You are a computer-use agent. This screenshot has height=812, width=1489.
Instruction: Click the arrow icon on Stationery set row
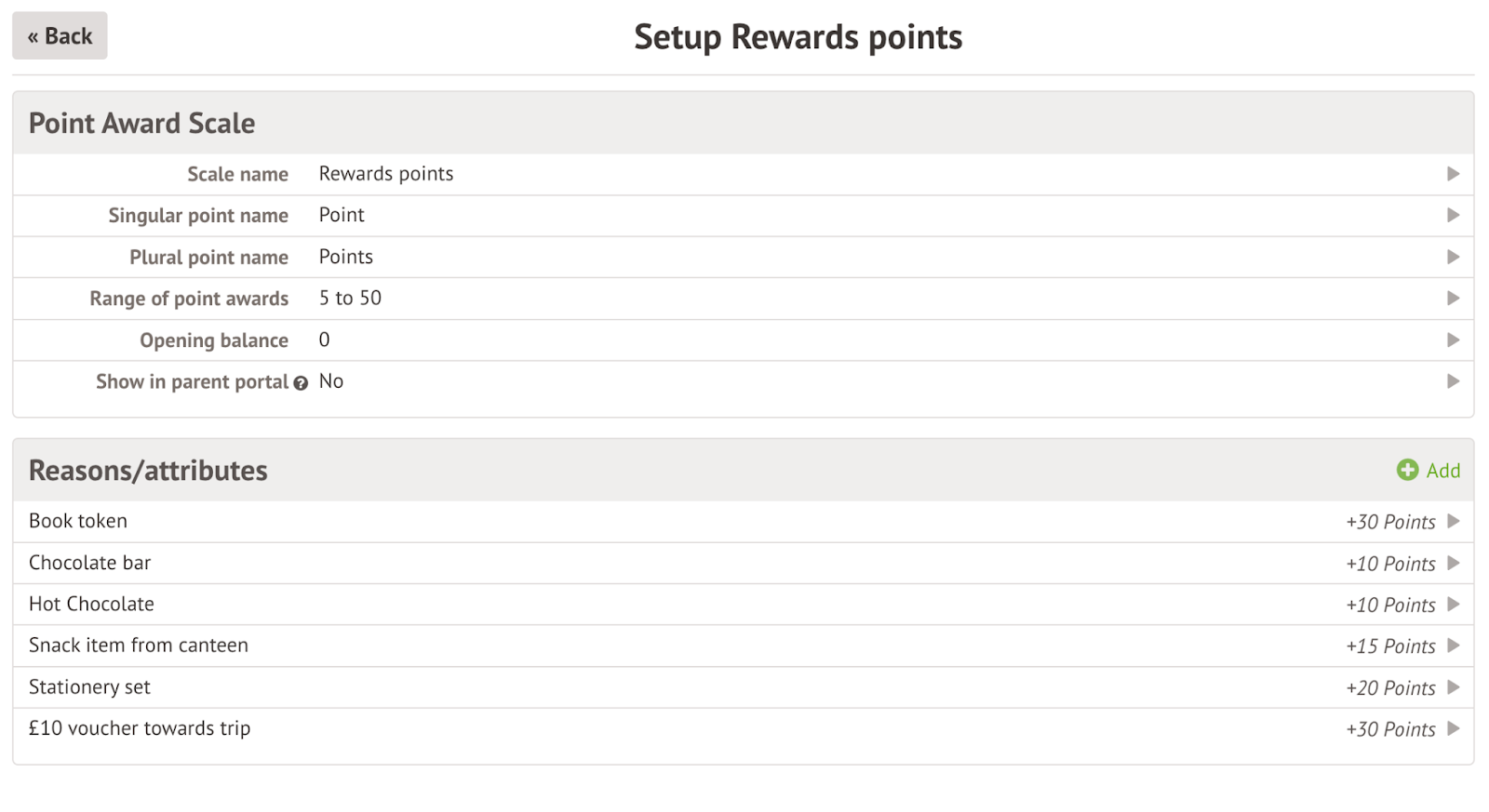pos(1453,688)
